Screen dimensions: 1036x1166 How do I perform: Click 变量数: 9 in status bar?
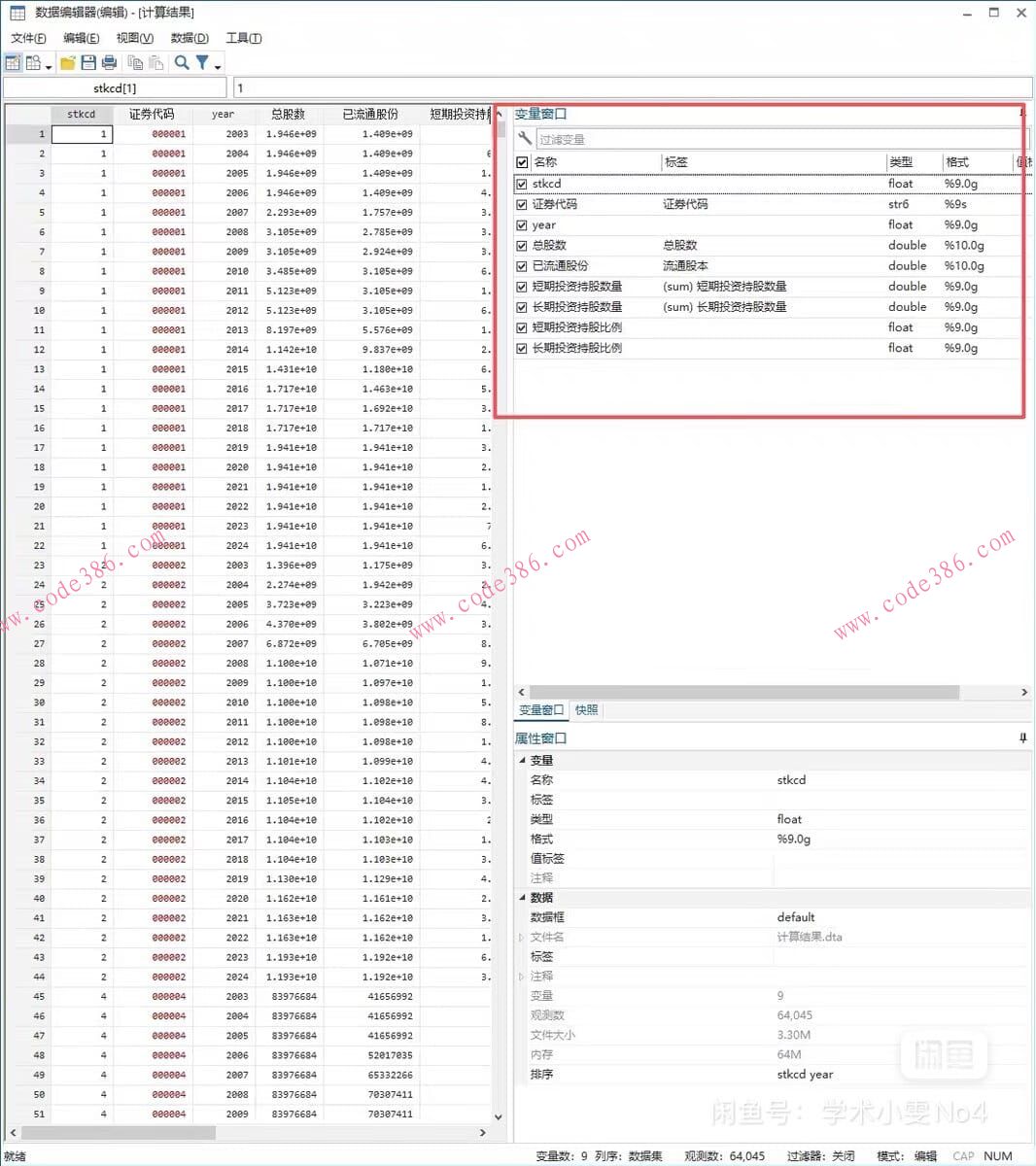coord(562,1156)
